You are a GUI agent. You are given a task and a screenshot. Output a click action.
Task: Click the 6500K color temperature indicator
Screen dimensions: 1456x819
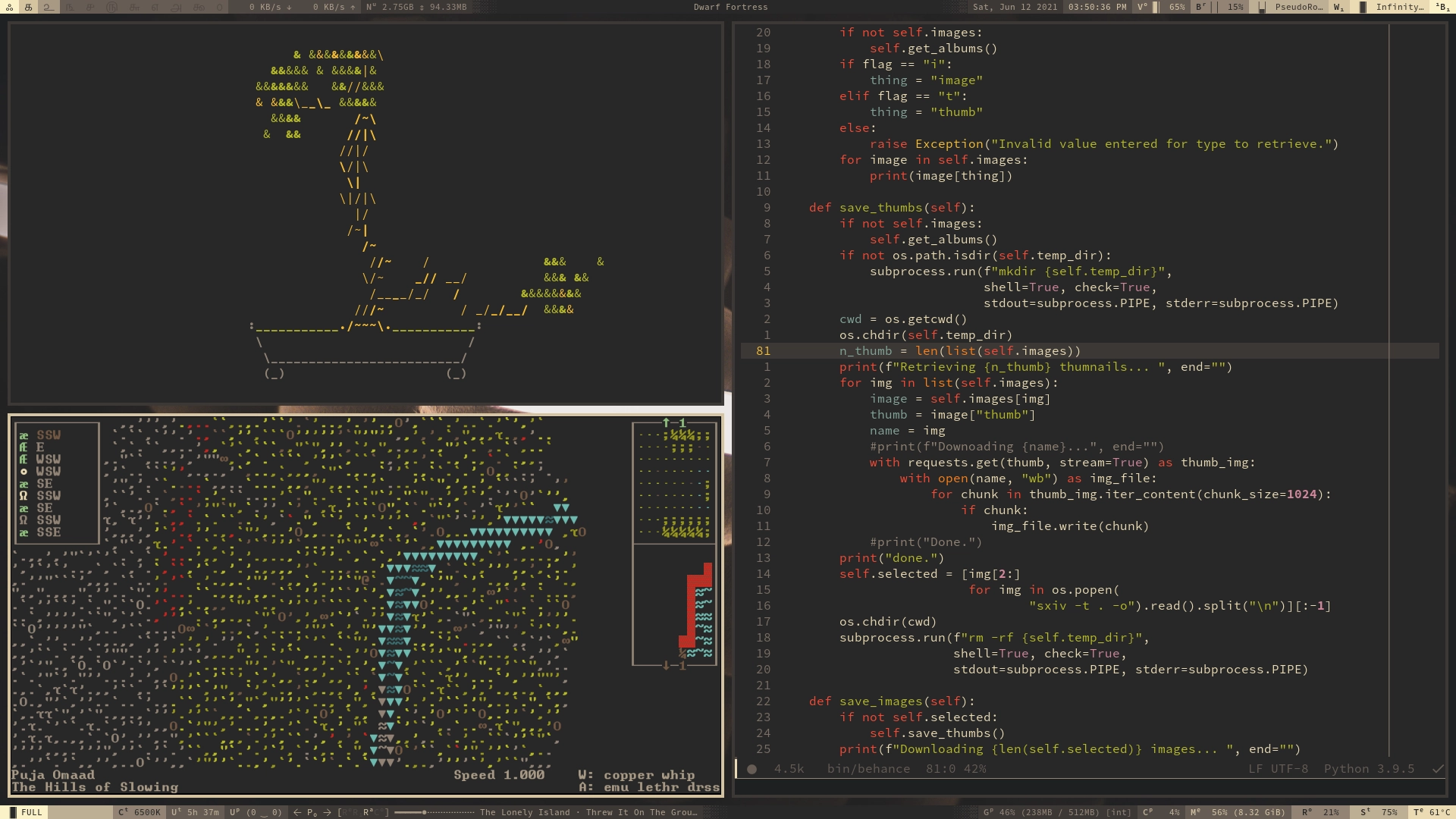[x=146, y=812]
